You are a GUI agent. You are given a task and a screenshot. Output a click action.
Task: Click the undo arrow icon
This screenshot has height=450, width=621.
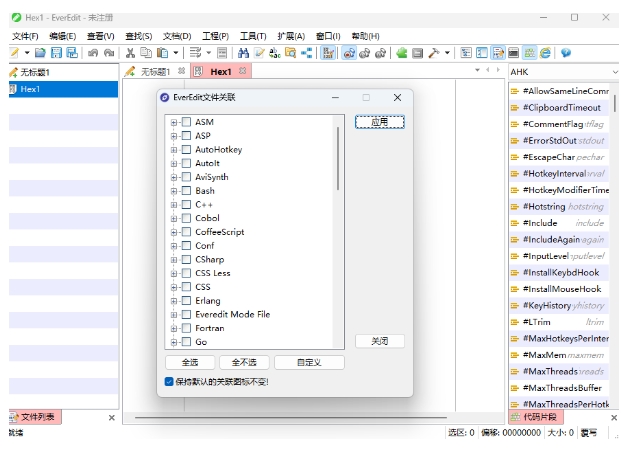pyautogui.click(x=93, y=53)
